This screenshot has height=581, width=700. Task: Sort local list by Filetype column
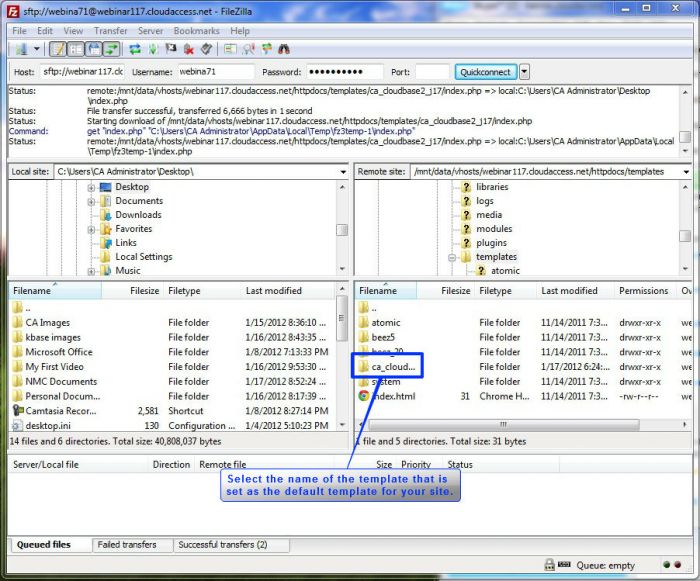click(x=202, y=291)
